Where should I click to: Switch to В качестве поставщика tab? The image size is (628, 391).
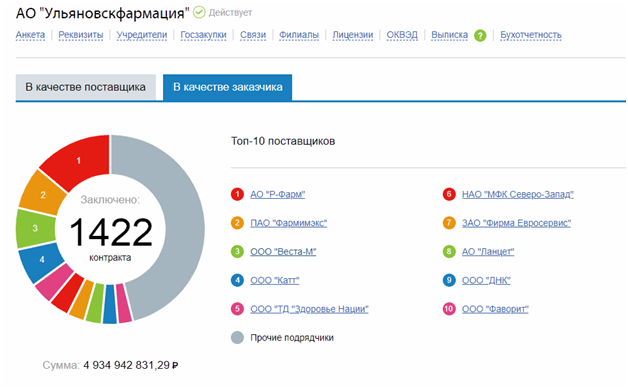coord(85,87)
